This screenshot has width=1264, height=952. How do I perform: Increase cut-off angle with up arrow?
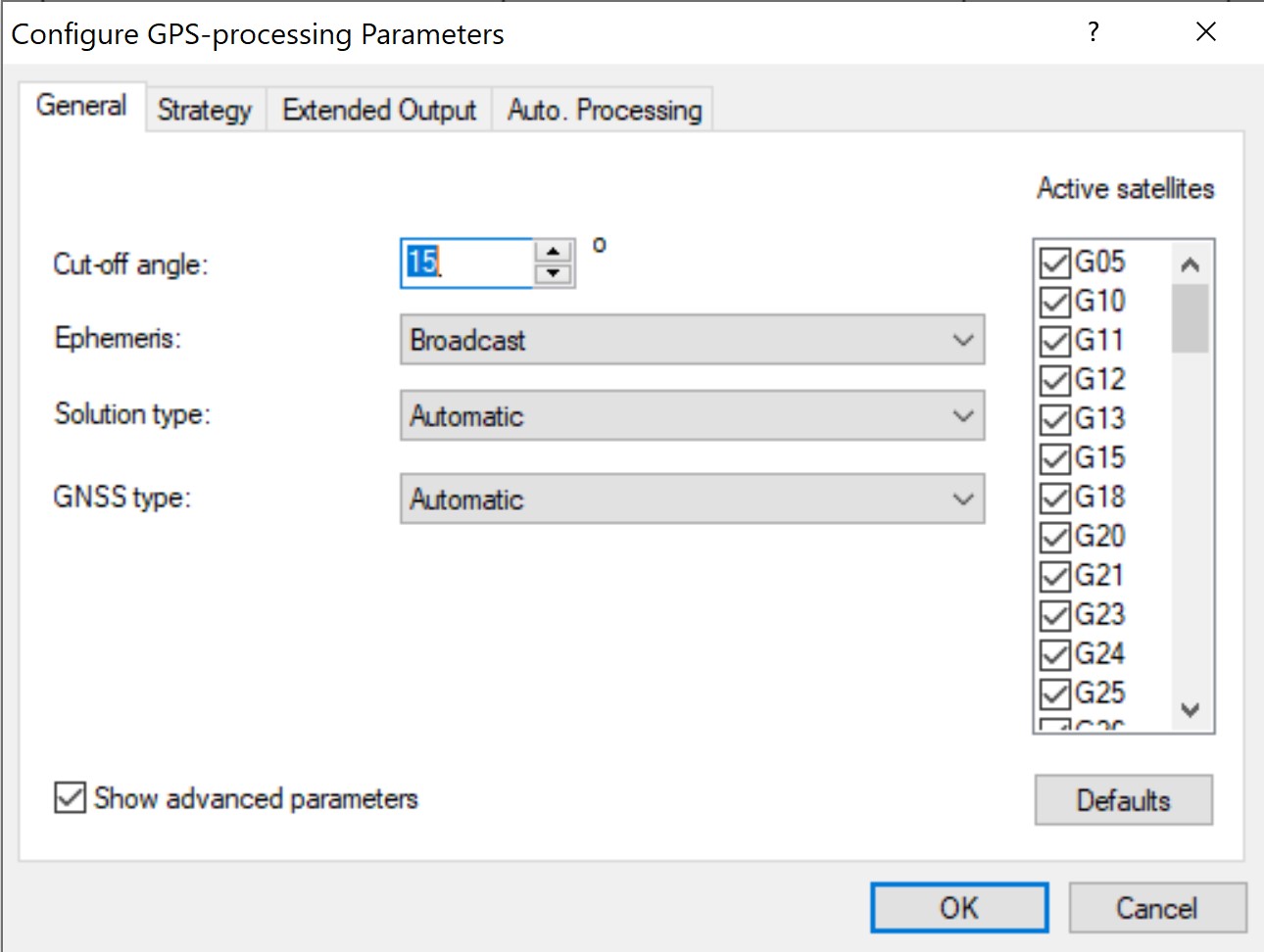pyautogui.click(x=554, y=252)
